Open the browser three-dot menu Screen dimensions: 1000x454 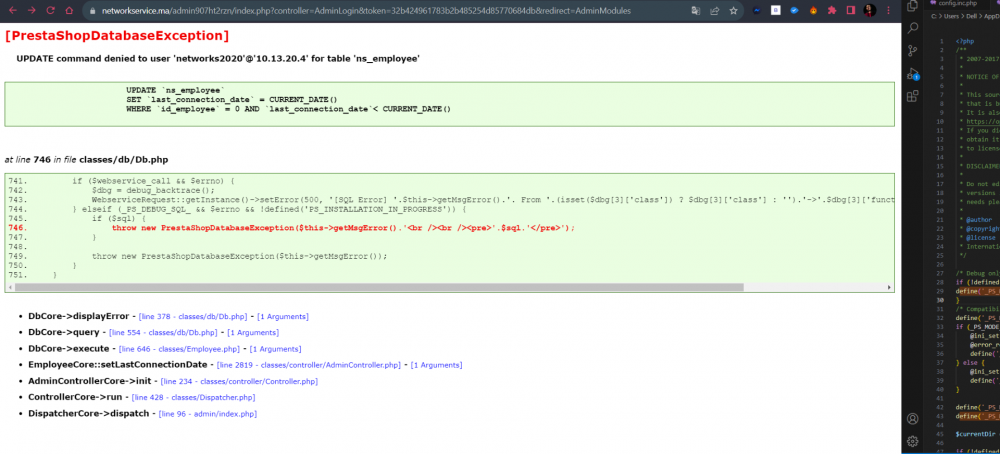tap(888, 11)
